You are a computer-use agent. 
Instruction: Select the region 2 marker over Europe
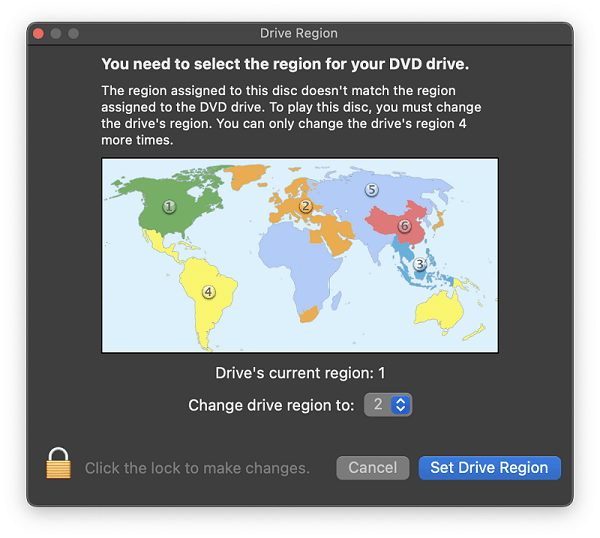point(306,207)
